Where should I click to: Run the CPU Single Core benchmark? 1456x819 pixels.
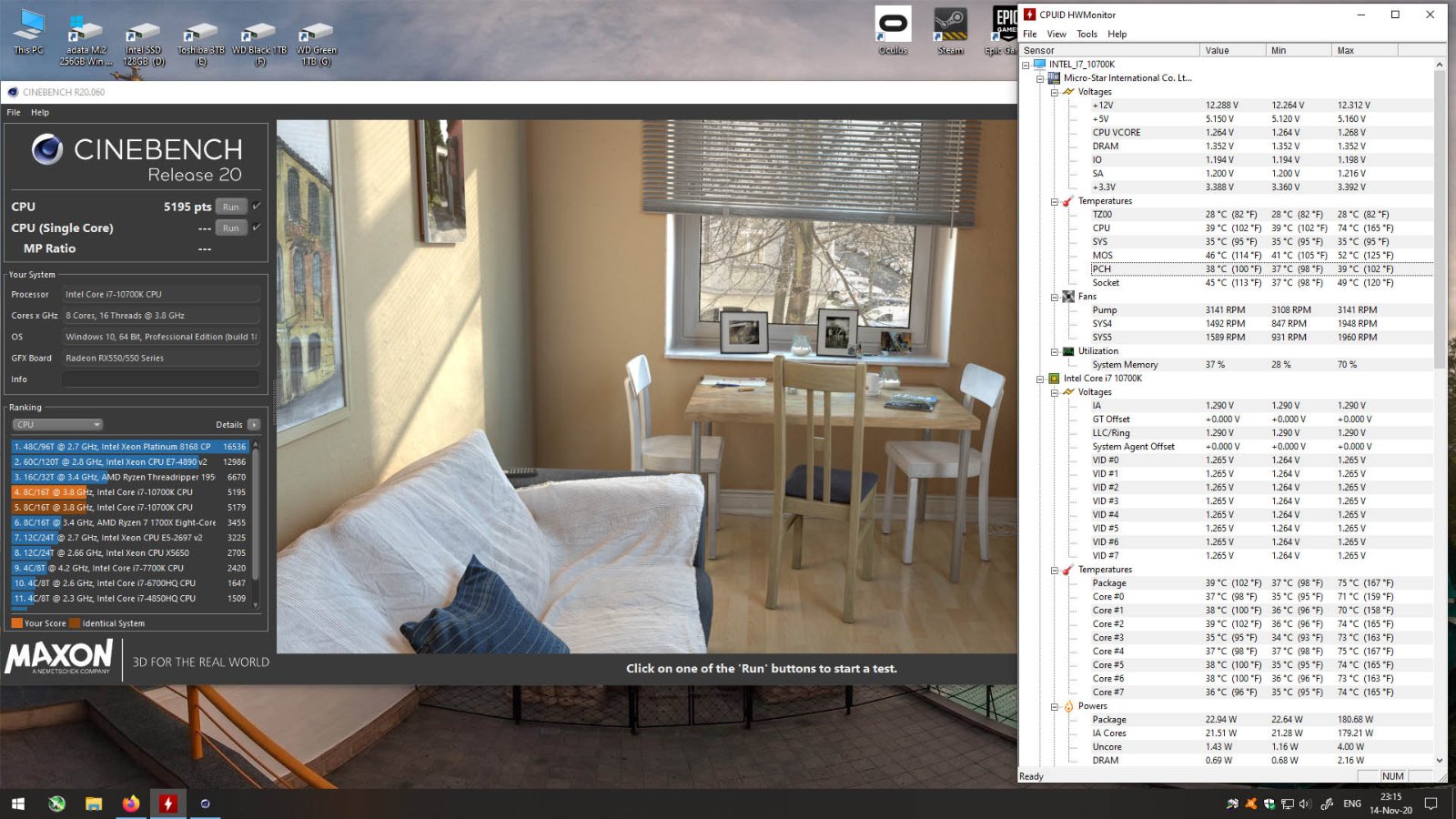(231, 228)
